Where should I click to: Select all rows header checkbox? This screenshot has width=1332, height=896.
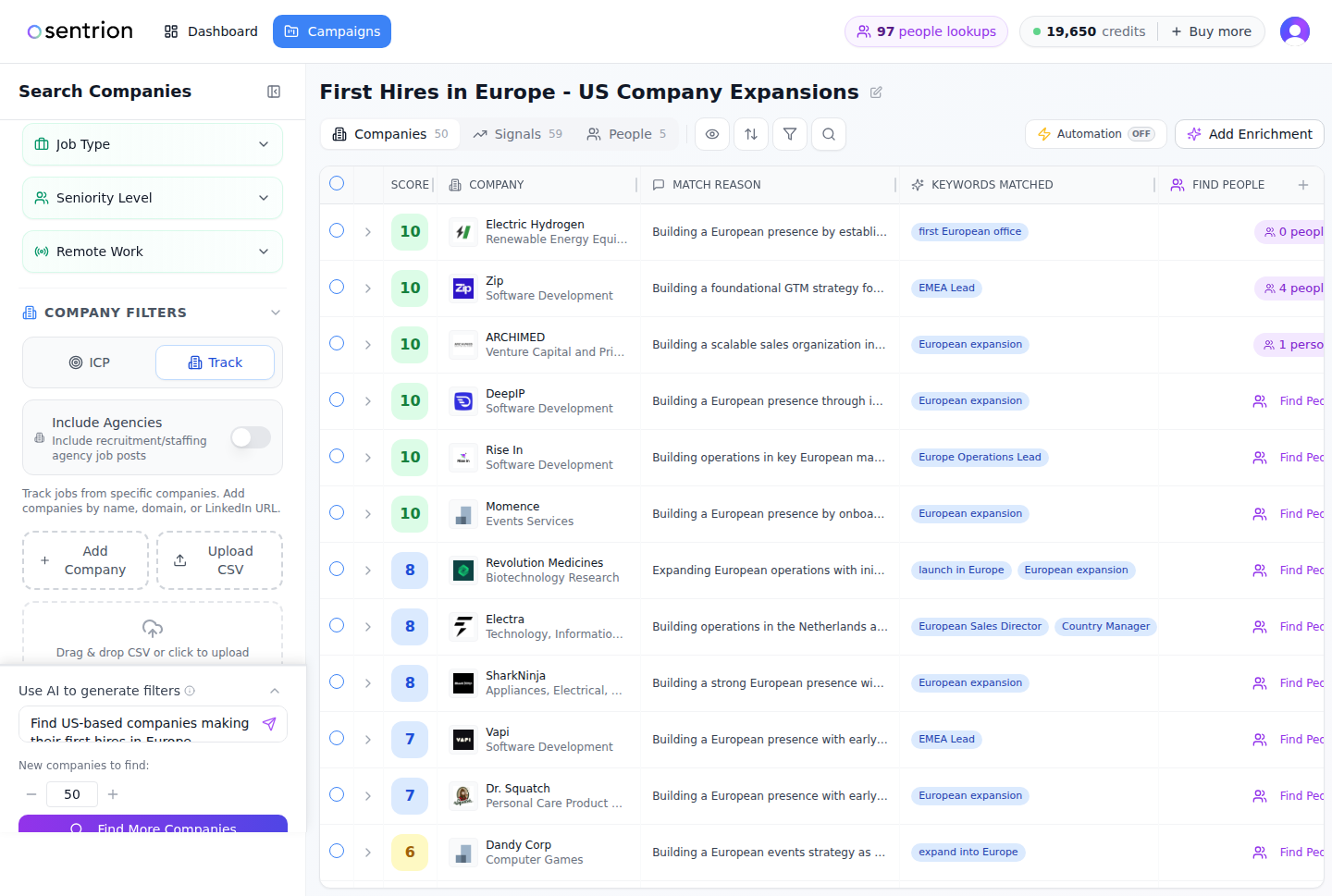(337, 183)
